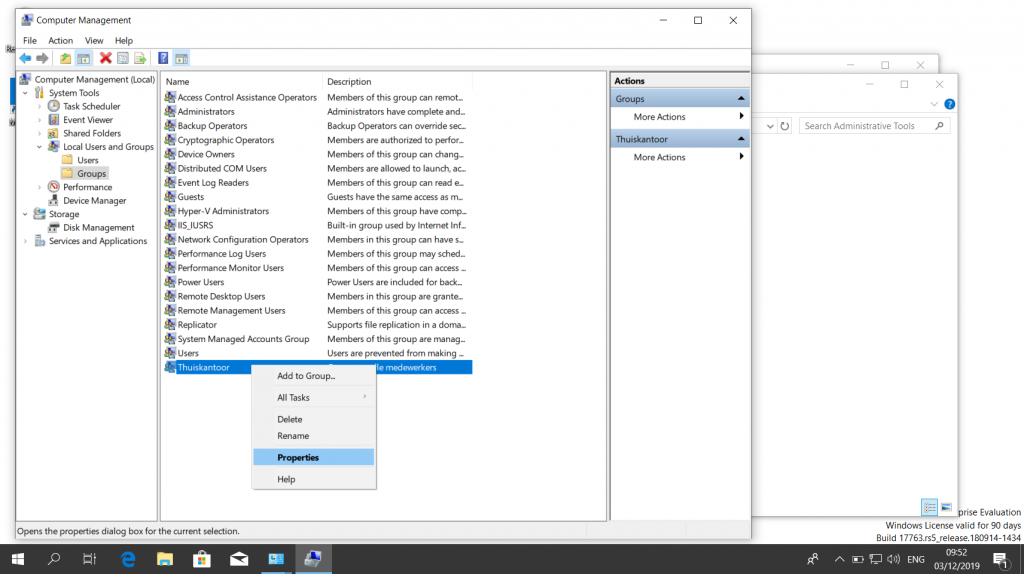Select Event Viewer in the tree
This screenshot has width=1024, height=574.
point(88,120)
